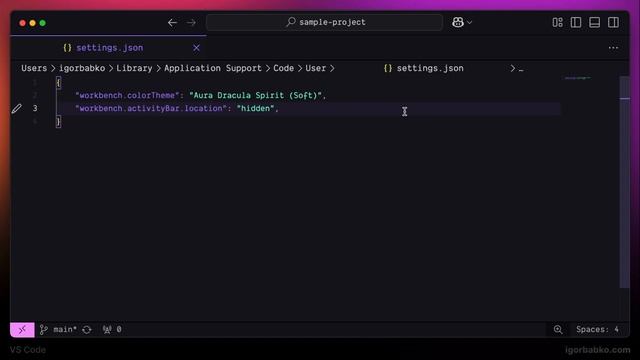This screenshot has width=640, height=360.
Task: Click the Users breadcrumb
Action: pos(34,68)
